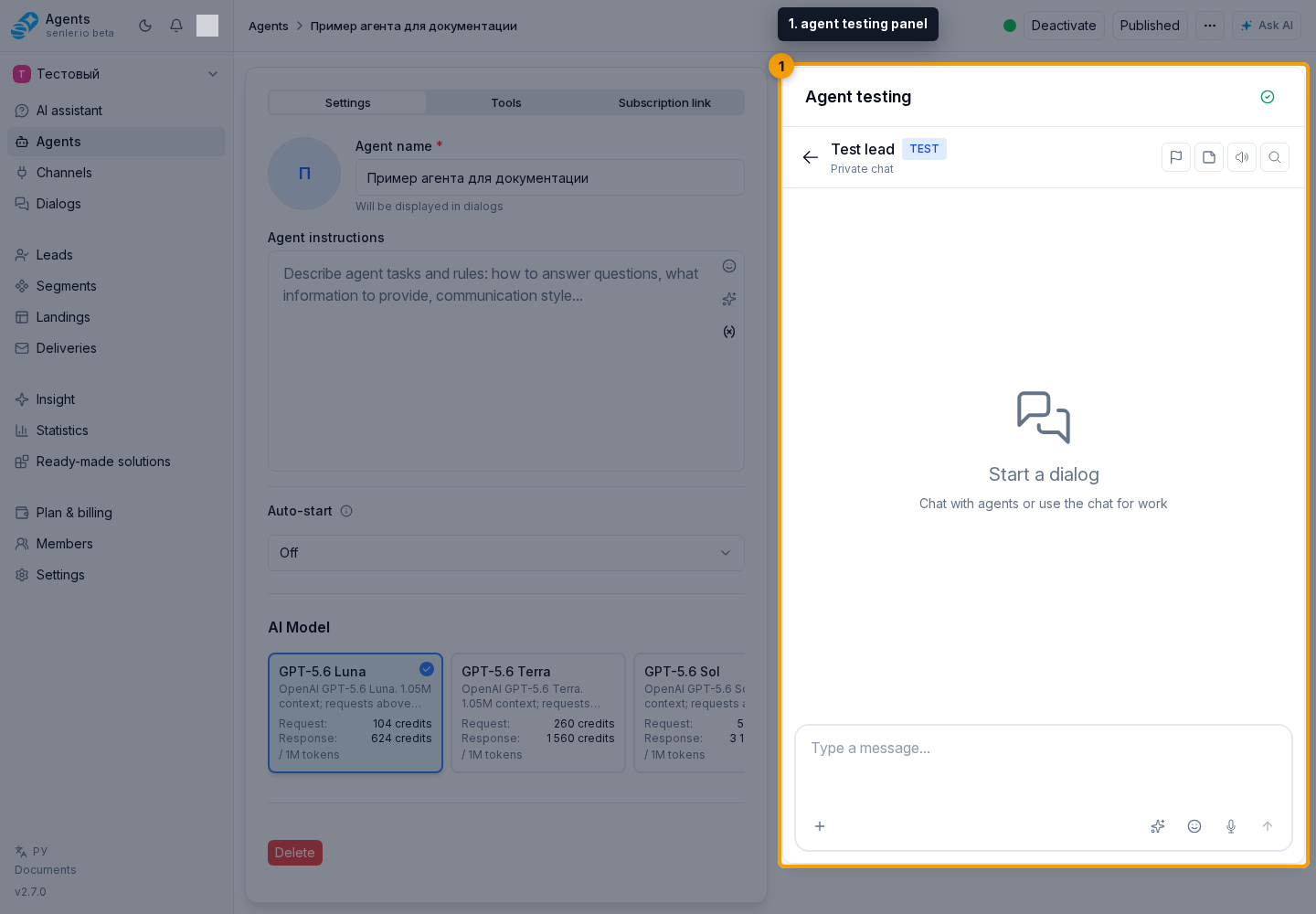The width and height of the screenshot is (1316, 914).
Task: Open AI assistant in sidebar
Action: click(116, 111)
